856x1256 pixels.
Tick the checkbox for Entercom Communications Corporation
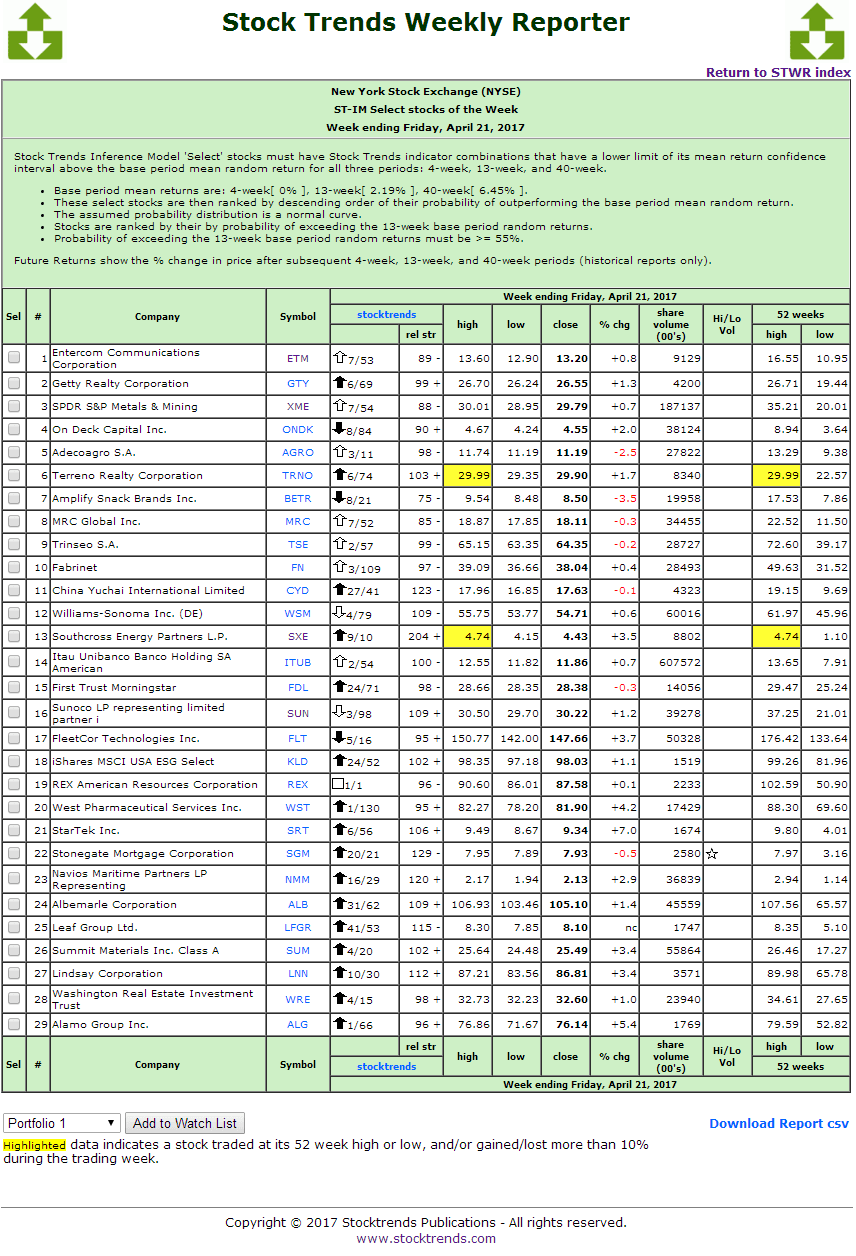(14, 358)
